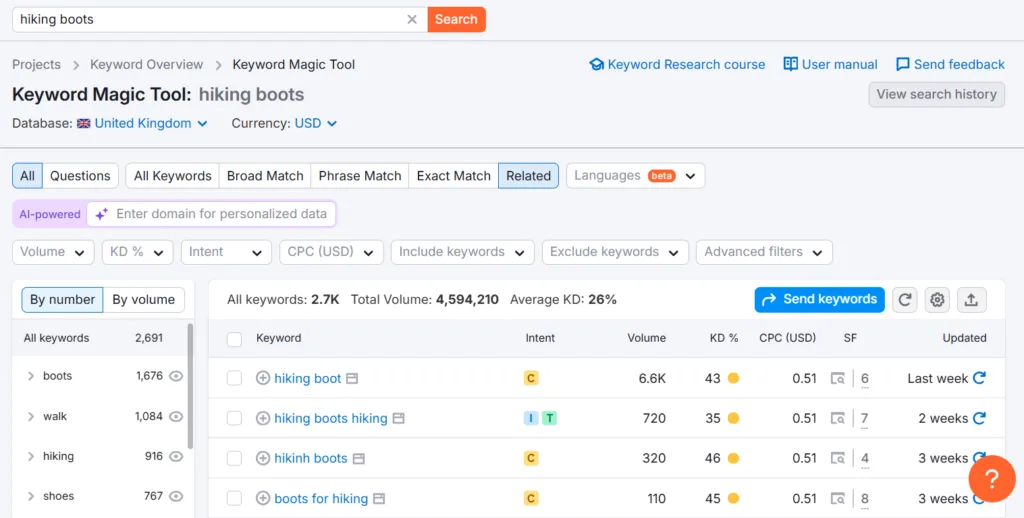
Task: Click SERP features icon in hiking boots hiking row
Action: [x=837, y=419]
